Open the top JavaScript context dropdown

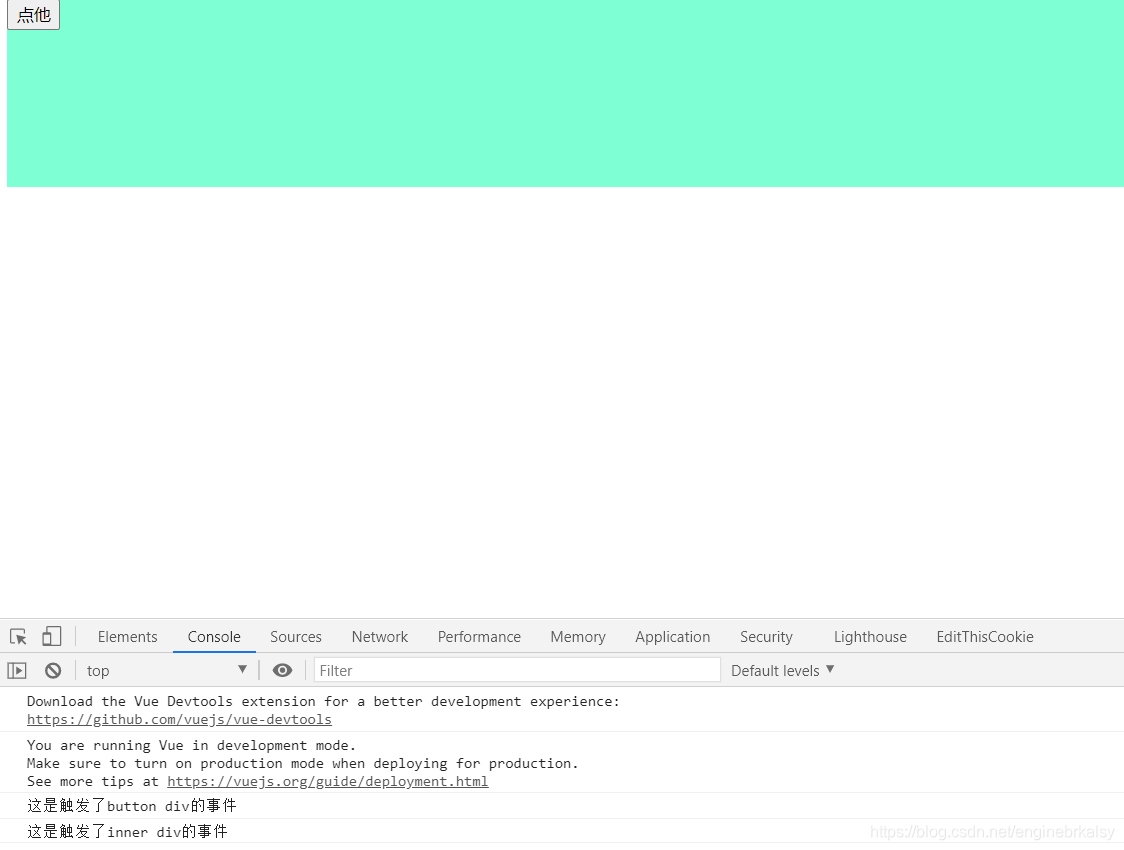(x=167, y=671)
